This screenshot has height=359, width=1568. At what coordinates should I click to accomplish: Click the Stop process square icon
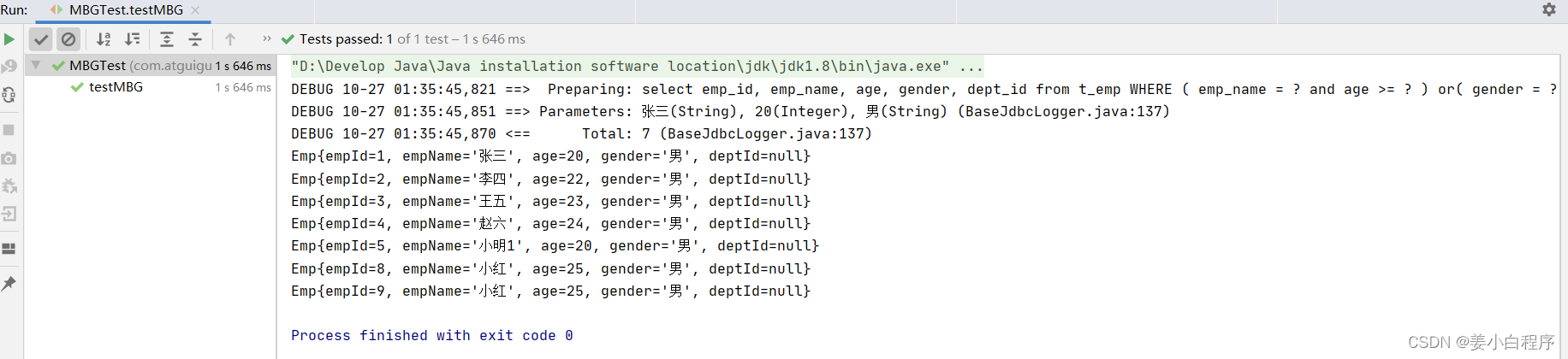pos(9,130)
